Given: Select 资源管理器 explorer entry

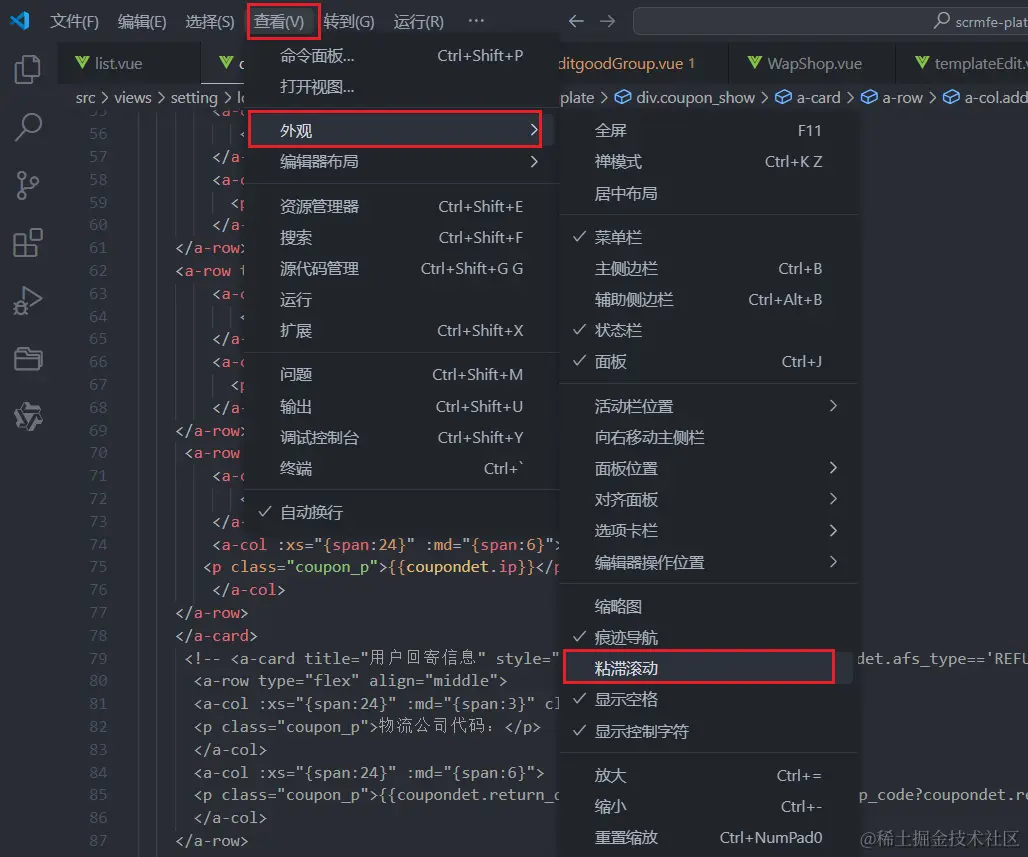Looking at the screenshot, I should [x=401, y=207].
